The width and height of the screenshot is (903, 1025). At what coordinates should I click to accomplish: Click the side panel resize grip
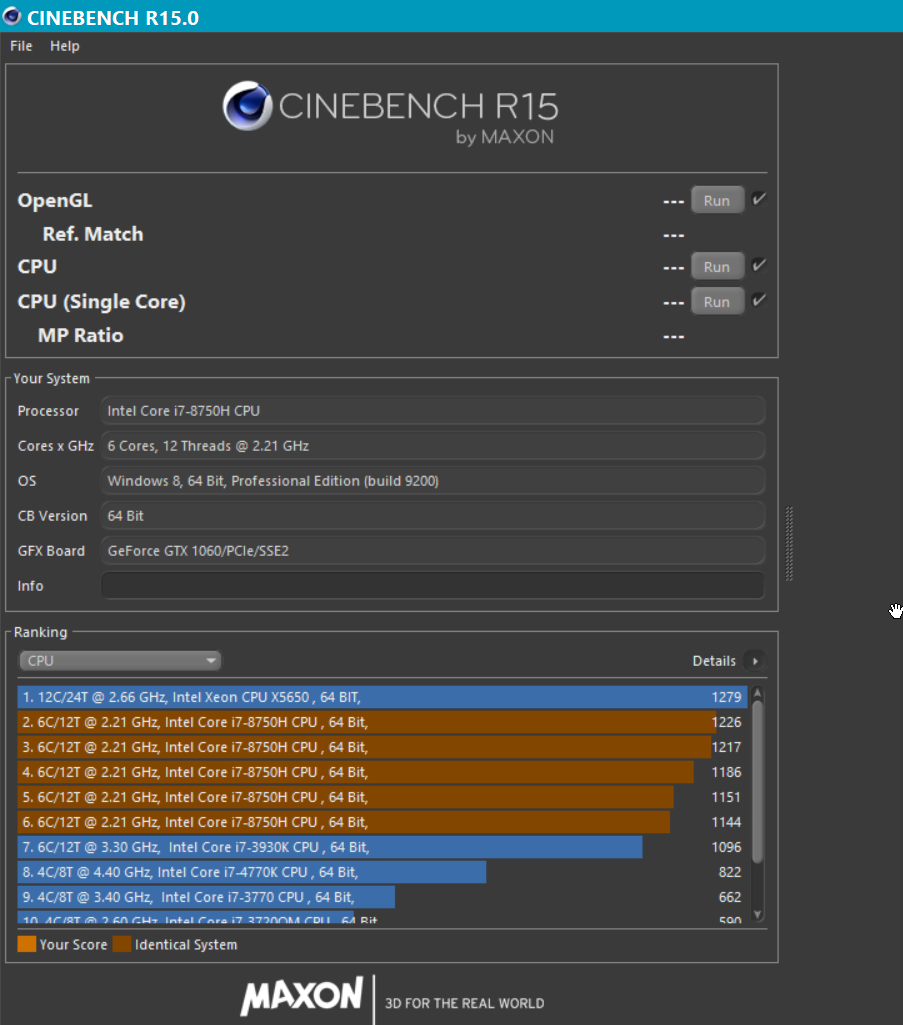coord(789,544)
